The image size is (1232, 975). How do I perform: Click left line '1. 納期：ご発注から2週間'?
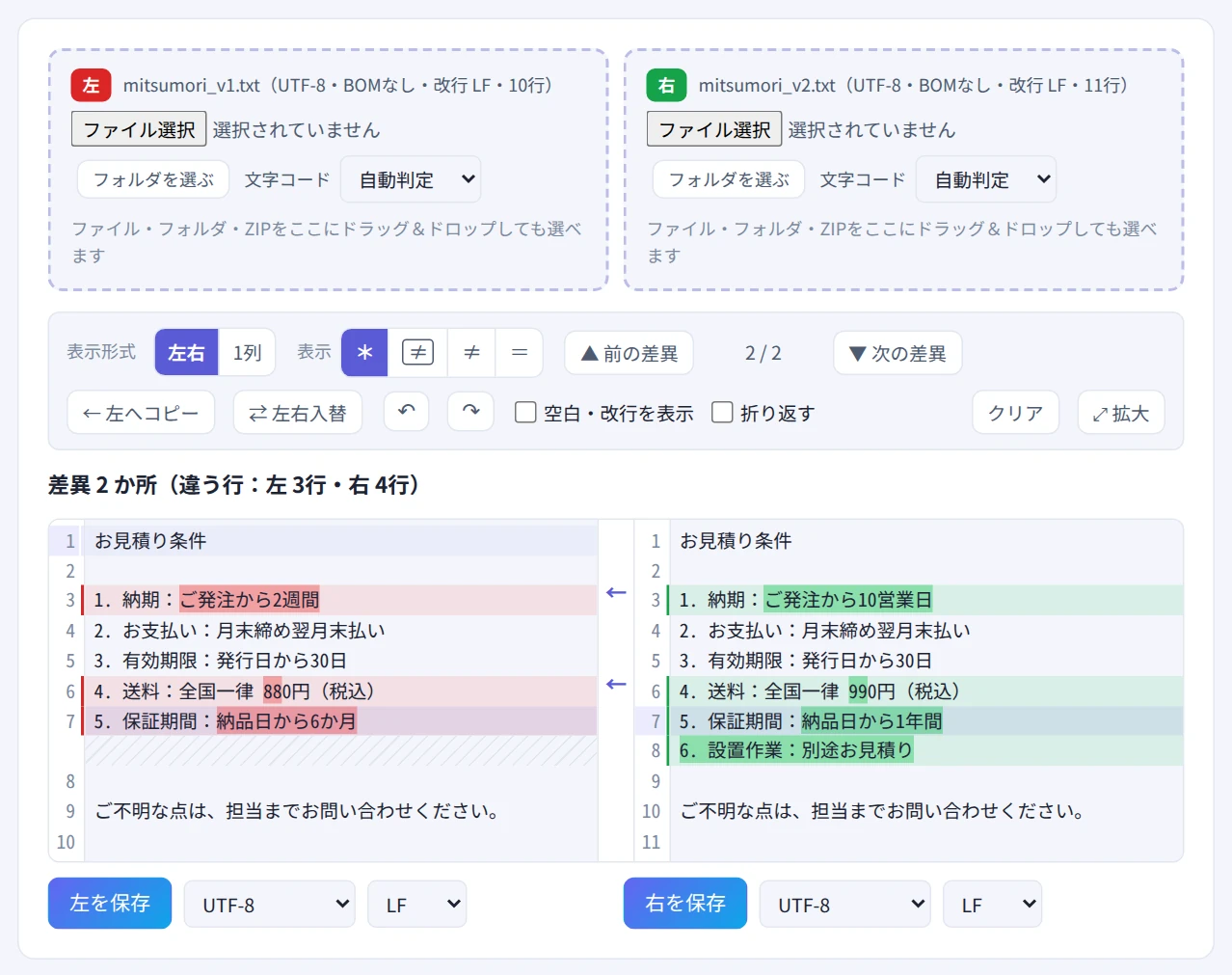pyautogui.click(x=340, y=600)
